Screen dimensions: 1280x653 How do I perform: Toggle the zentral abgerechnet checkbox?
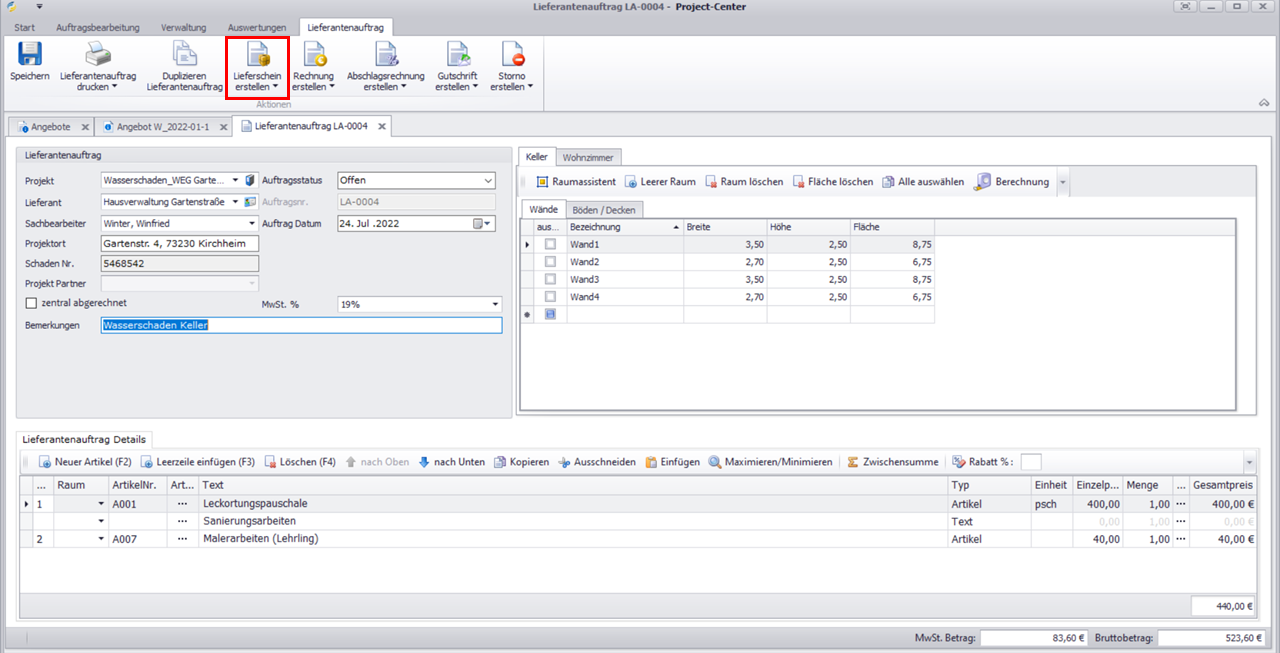31,303
